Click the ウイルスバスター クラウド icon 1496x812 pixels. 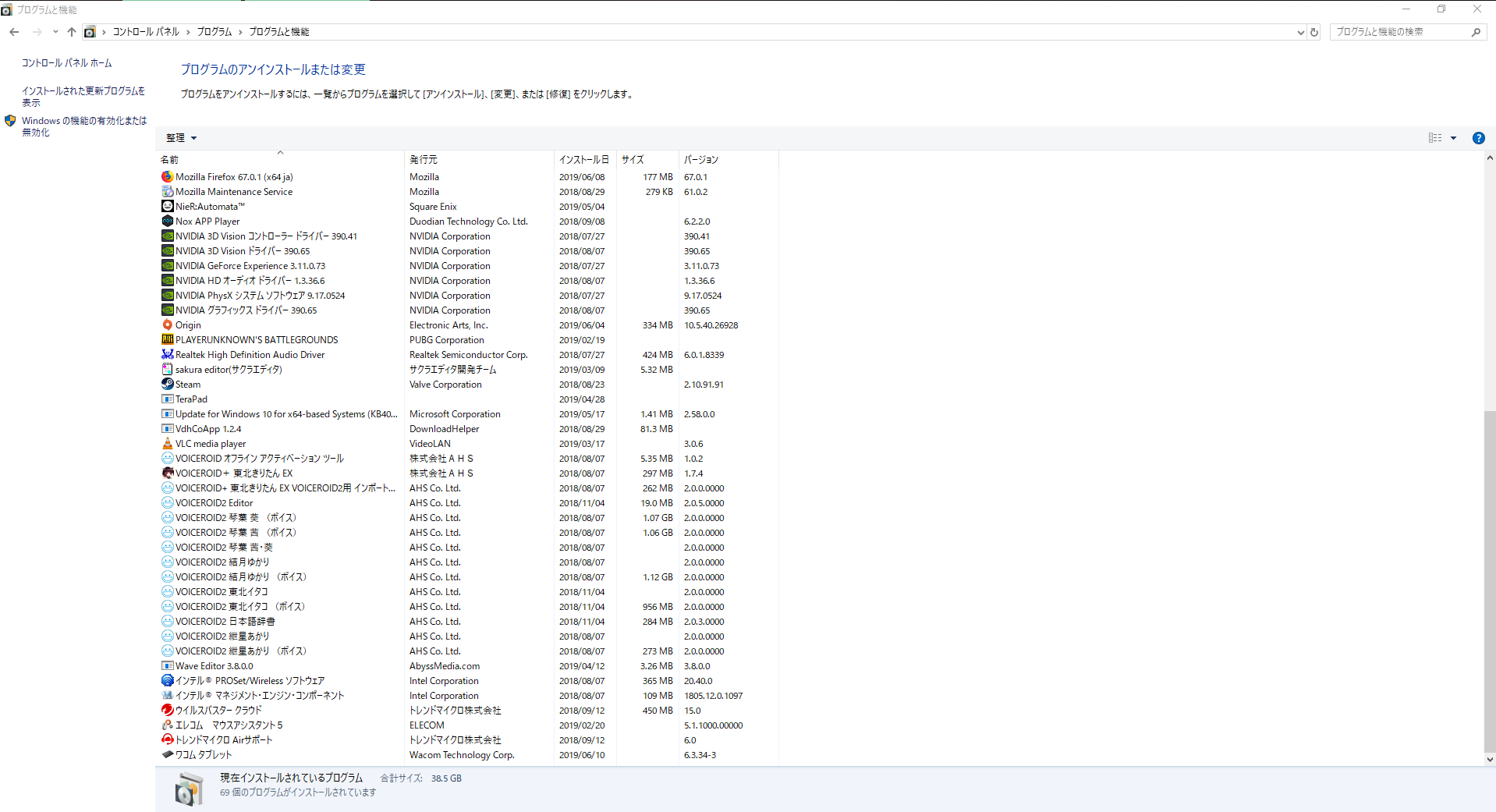167,711
